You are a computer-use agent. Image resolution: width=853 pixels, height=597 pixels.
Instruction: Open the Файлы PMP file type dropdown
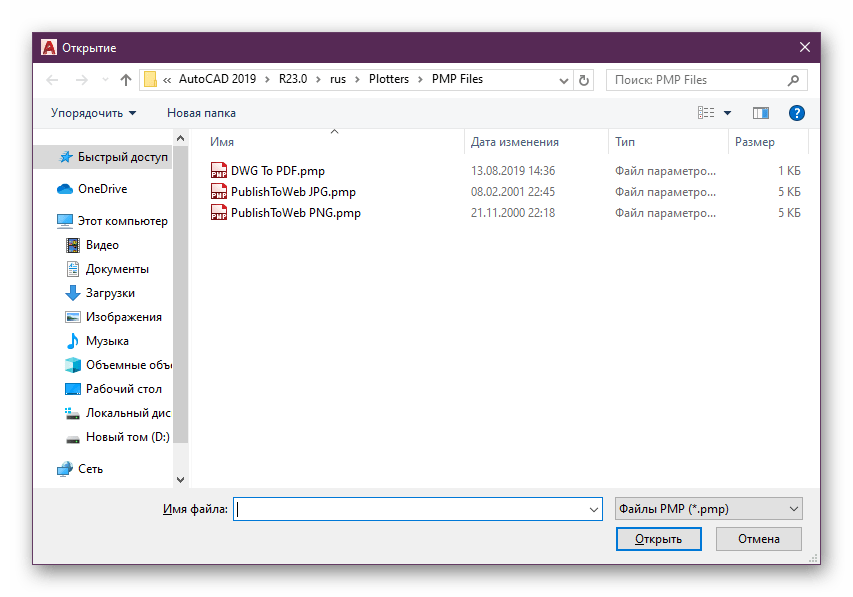point(708,509)
